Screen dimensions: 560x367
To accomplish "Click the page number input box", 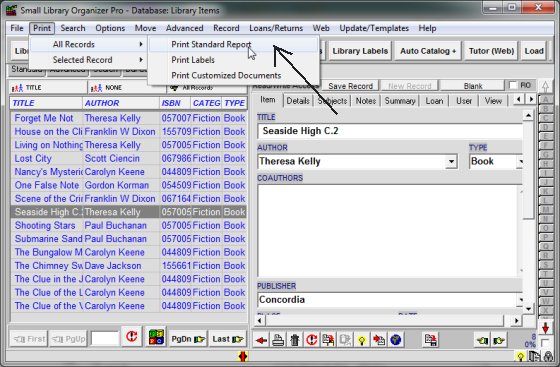I will click(105, 338).
